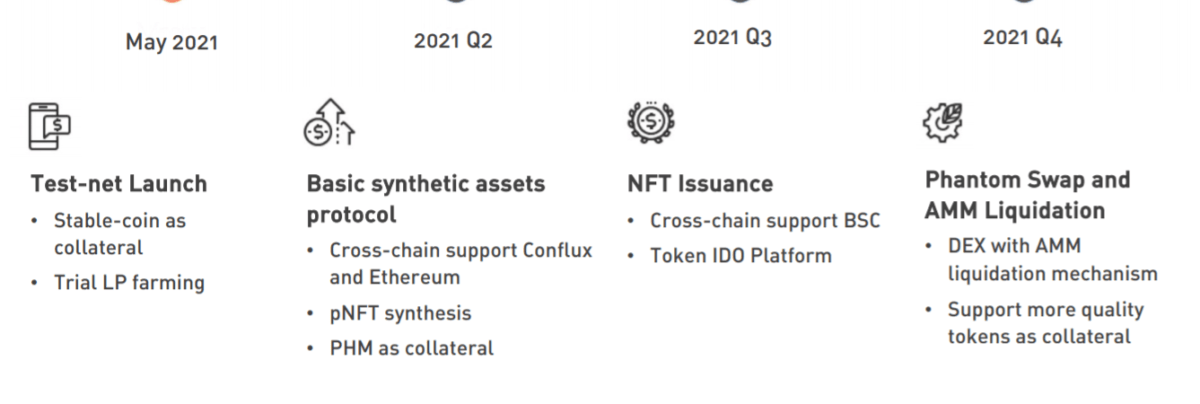Click the Test-net Launch heading
Viewport: 1200px width, 404px height.
tap(119, 184)
